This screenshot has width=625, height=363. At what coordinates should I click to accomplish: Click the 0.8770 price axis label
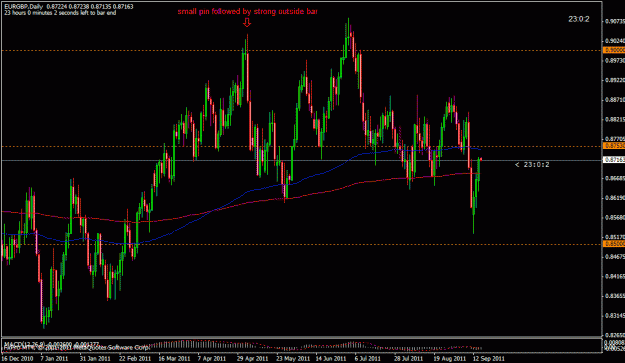click(x=615, y=139)
